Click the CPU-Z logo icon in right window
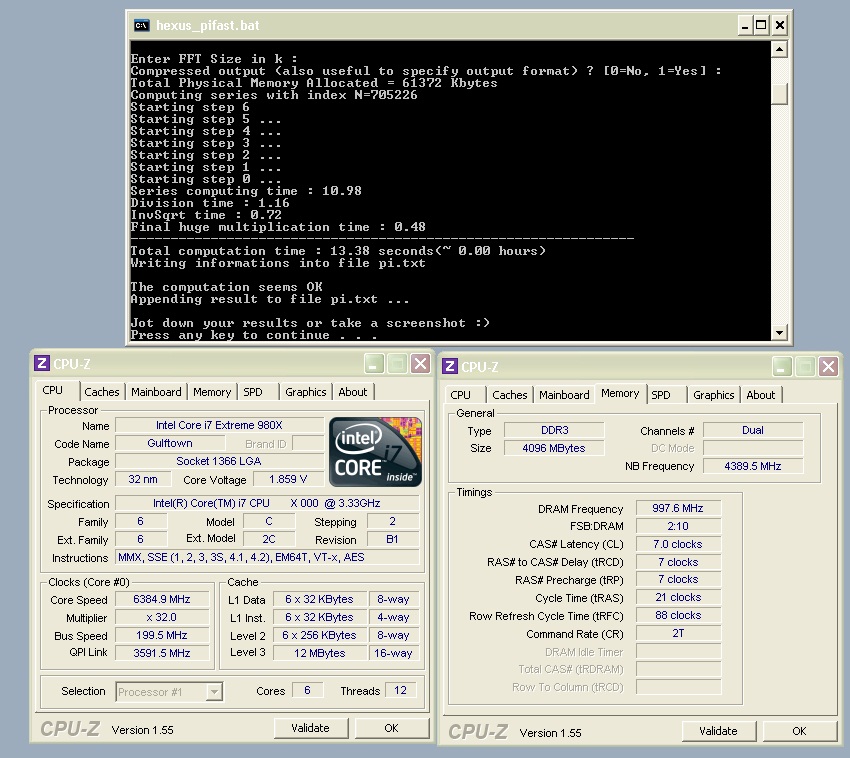Image resolution: width=850 pixels, height=758 pixels. coord(450,367)
